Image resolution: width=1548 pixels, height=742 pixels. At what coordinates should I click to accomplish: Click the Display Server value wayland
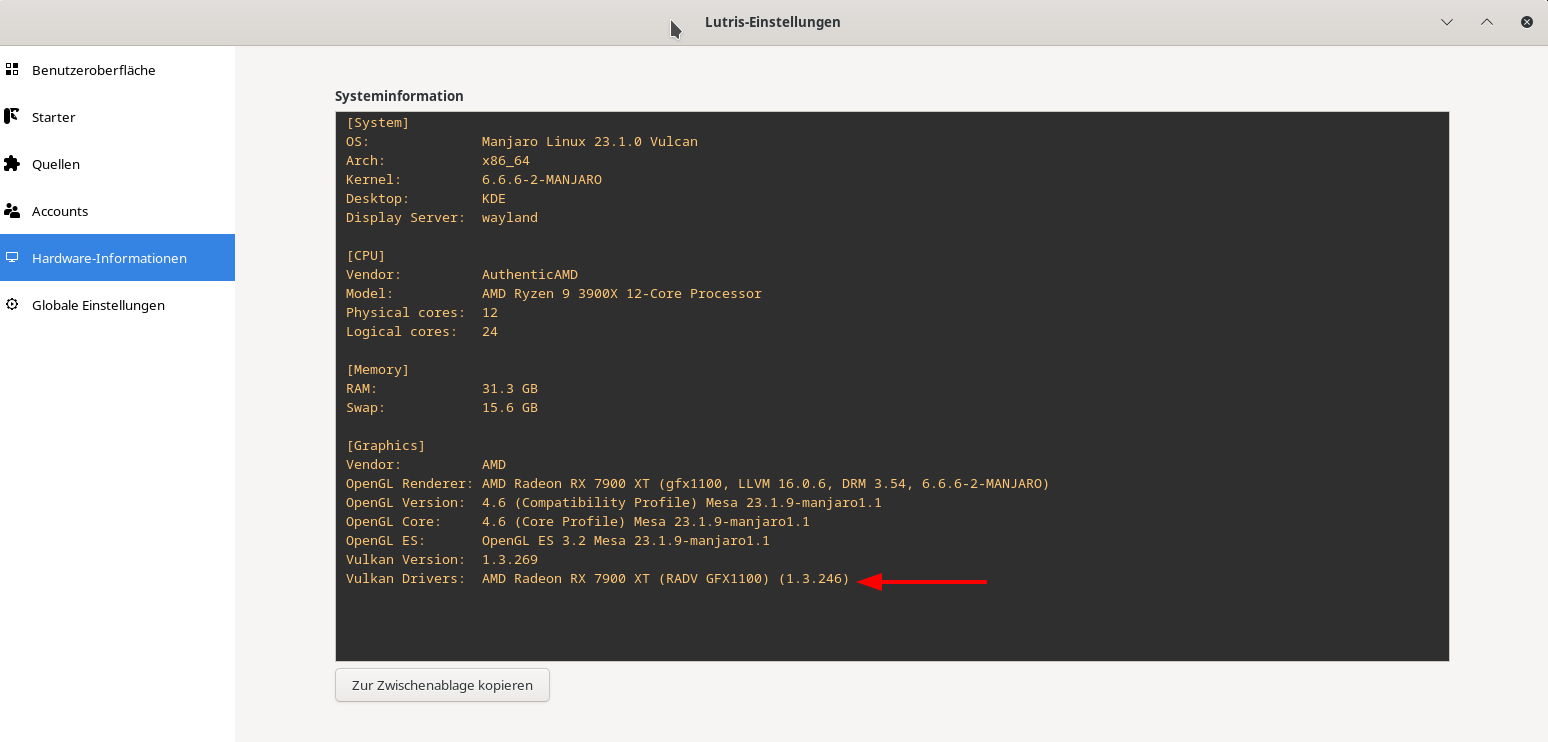point(510,217)
